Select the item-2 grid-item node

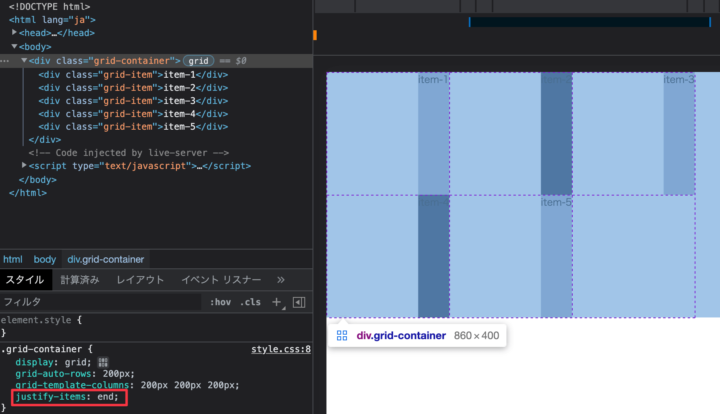pos(133,88)
